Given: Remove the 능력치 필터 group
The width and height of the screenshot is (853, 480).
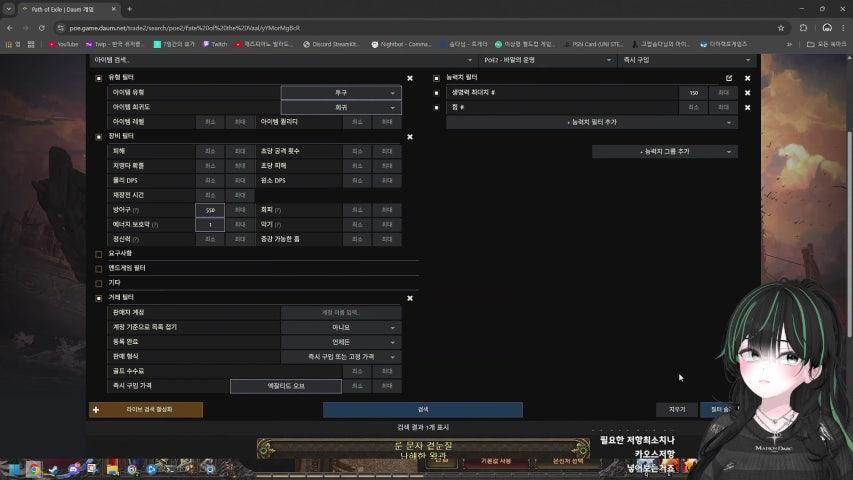Looking at the screenshot, I should 747,78.
